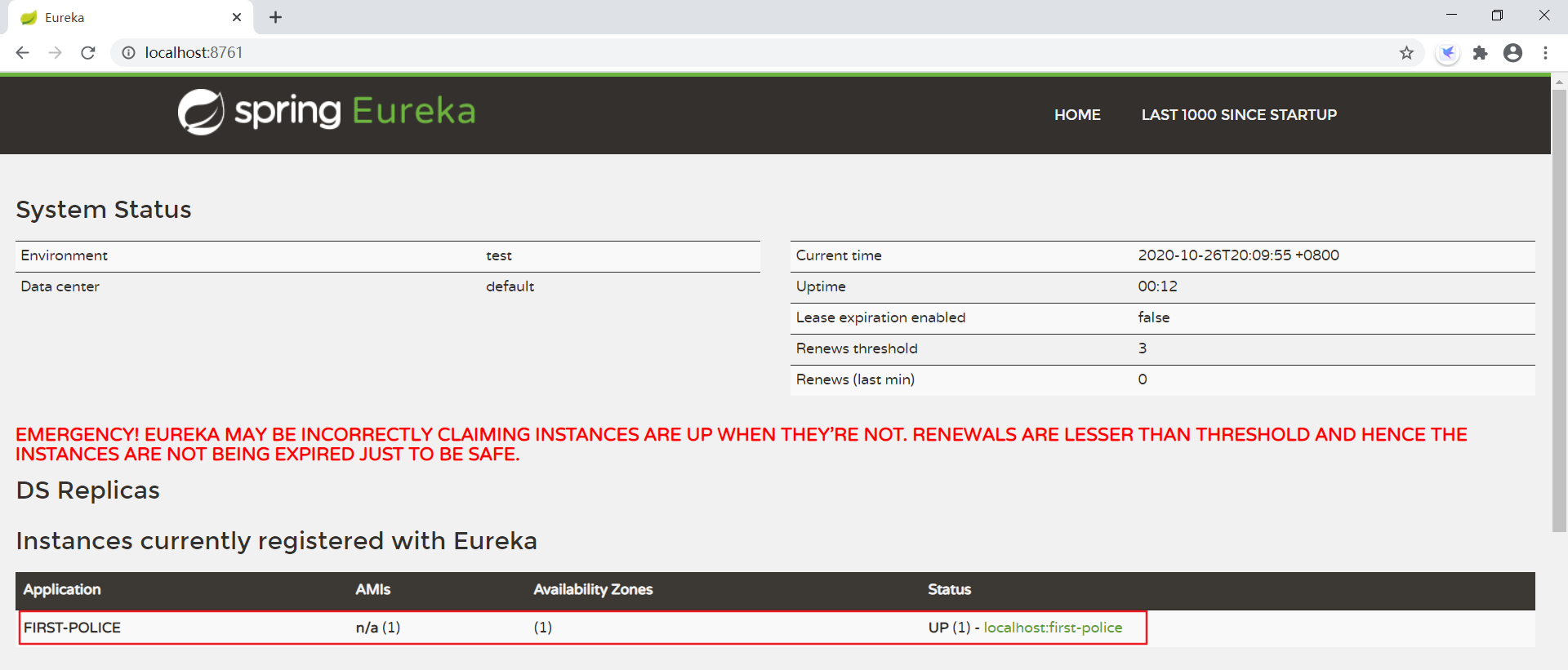1568x670 pixels.
Task: Click the Spring Eureka logo
Action: [x=327, y=112]
